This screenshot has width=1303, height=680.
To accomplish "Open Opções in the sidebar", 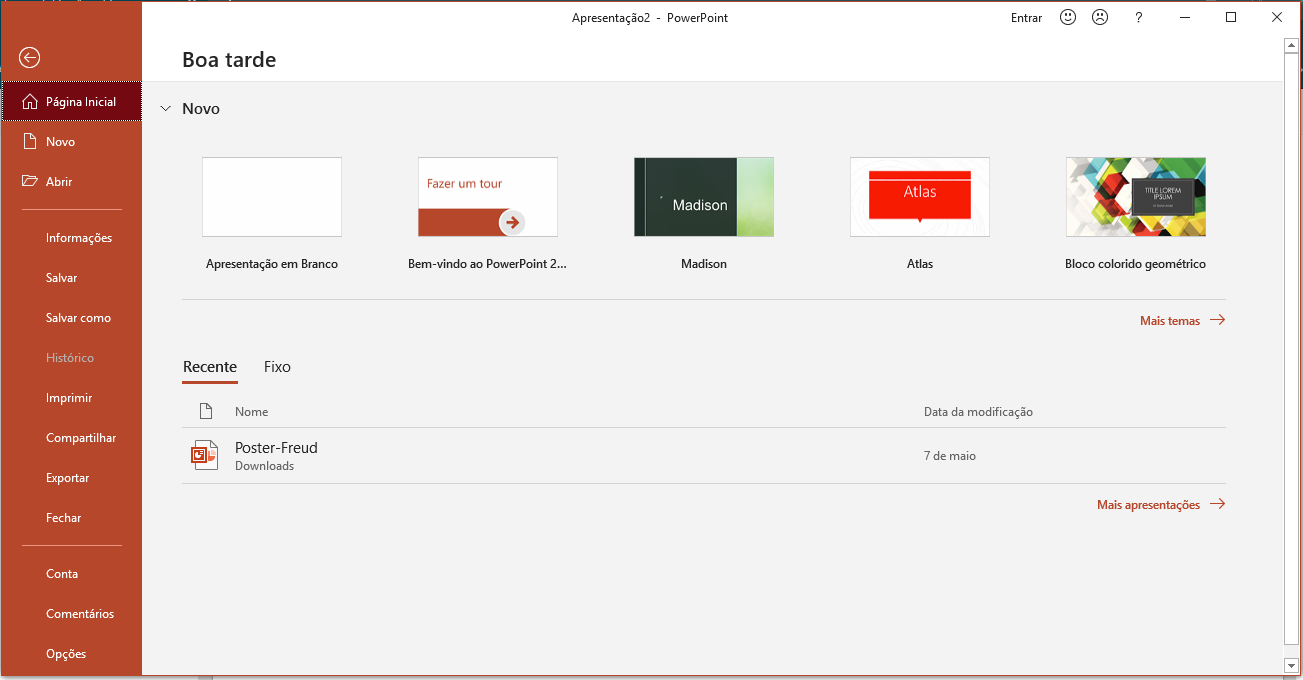I will (x=66, y=654).
